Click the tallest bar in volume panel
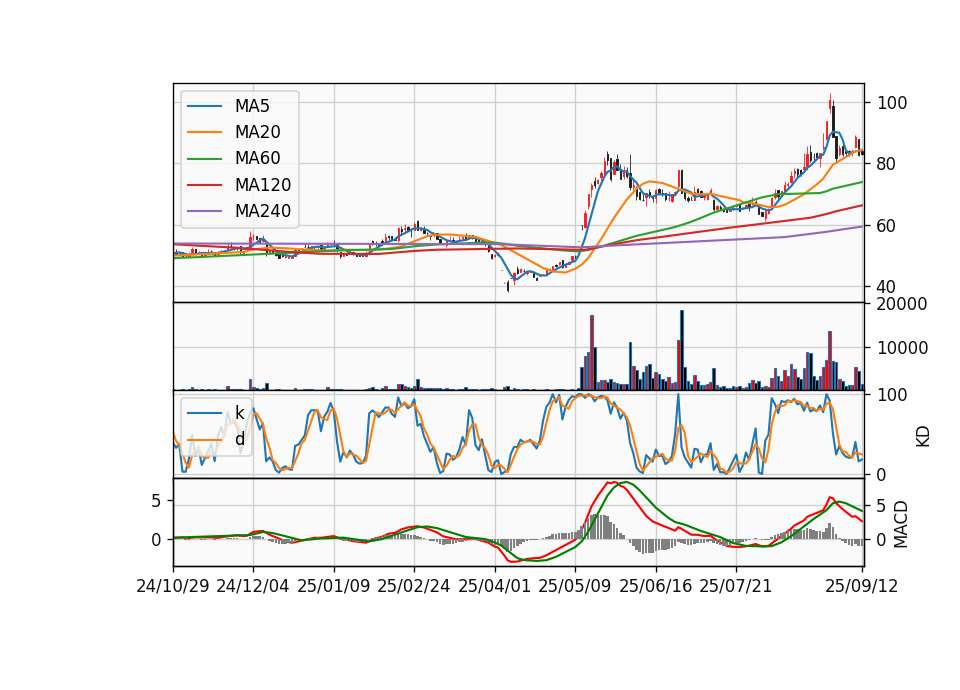 click(x=682, y=350)
